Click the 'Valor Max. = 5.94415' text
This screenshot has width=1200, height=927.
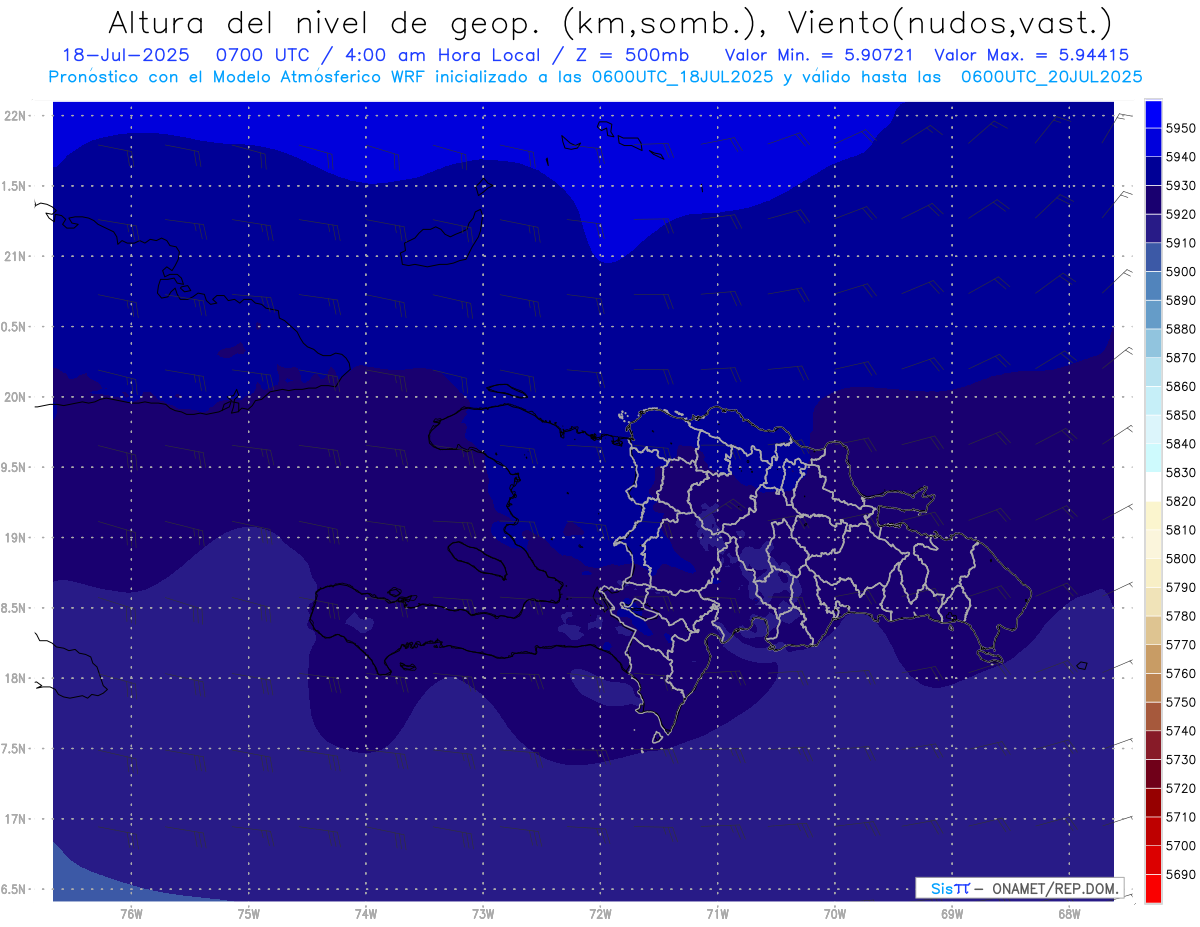[x=1031, y=55]
